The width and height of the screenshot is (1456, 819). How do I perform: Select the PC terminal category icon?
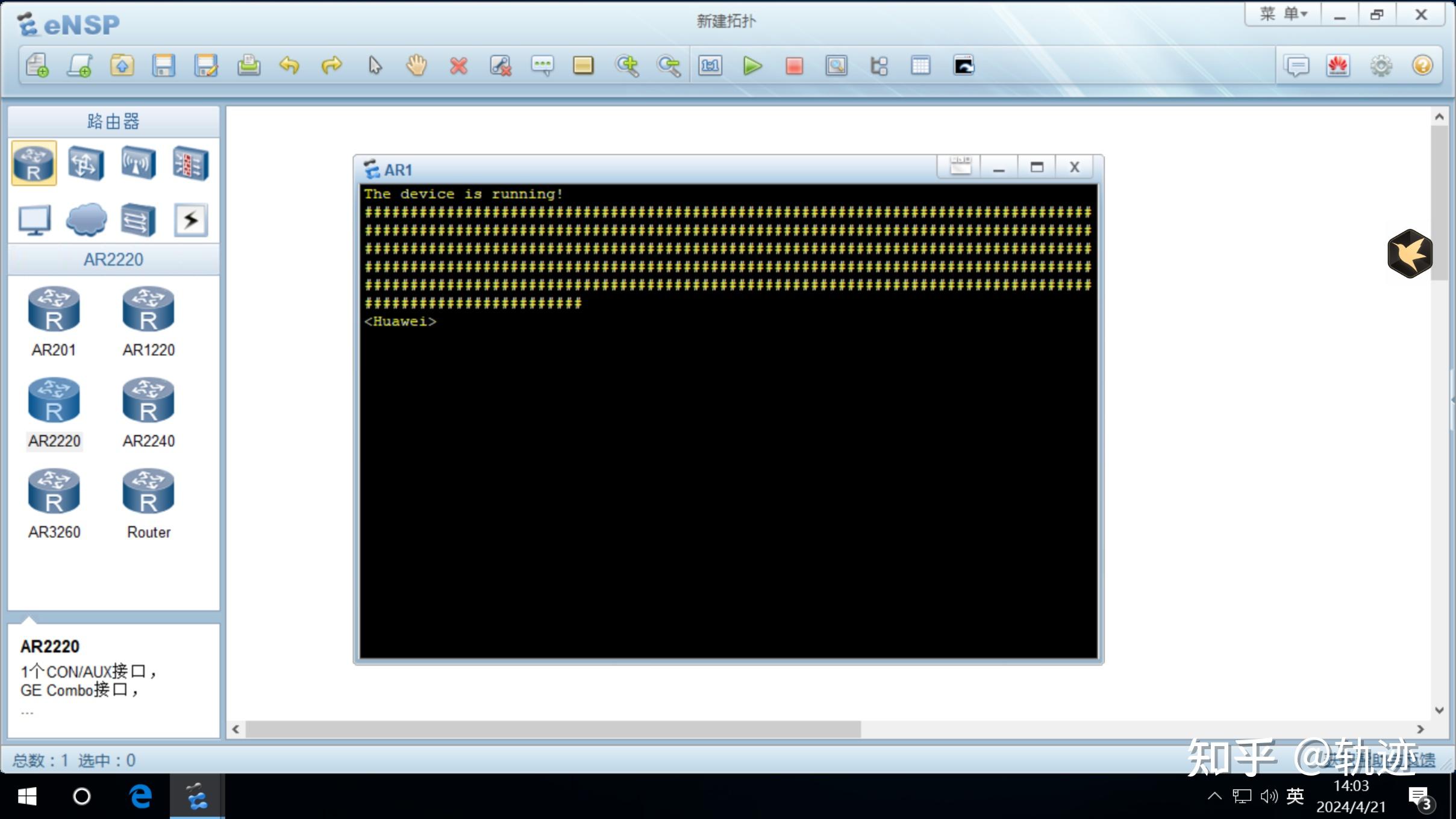(34, 220)
